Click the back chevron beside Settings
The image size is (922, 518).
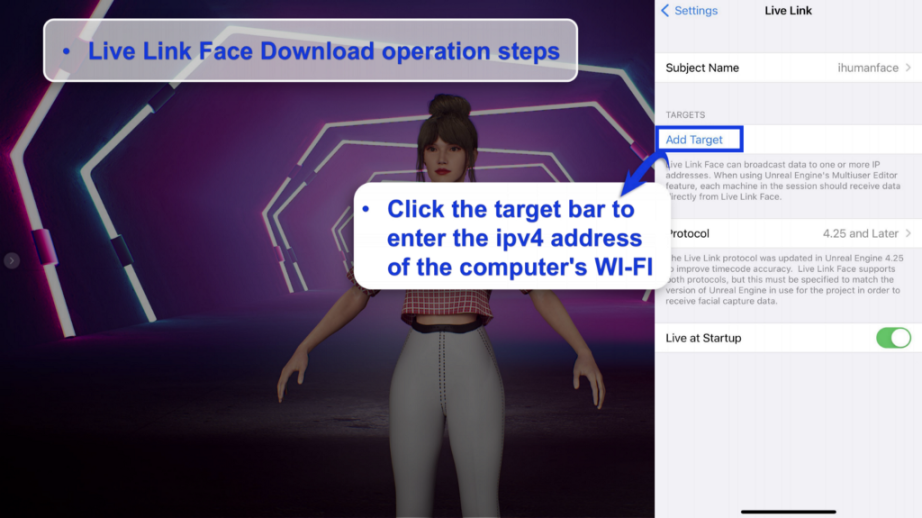(665, 11)
